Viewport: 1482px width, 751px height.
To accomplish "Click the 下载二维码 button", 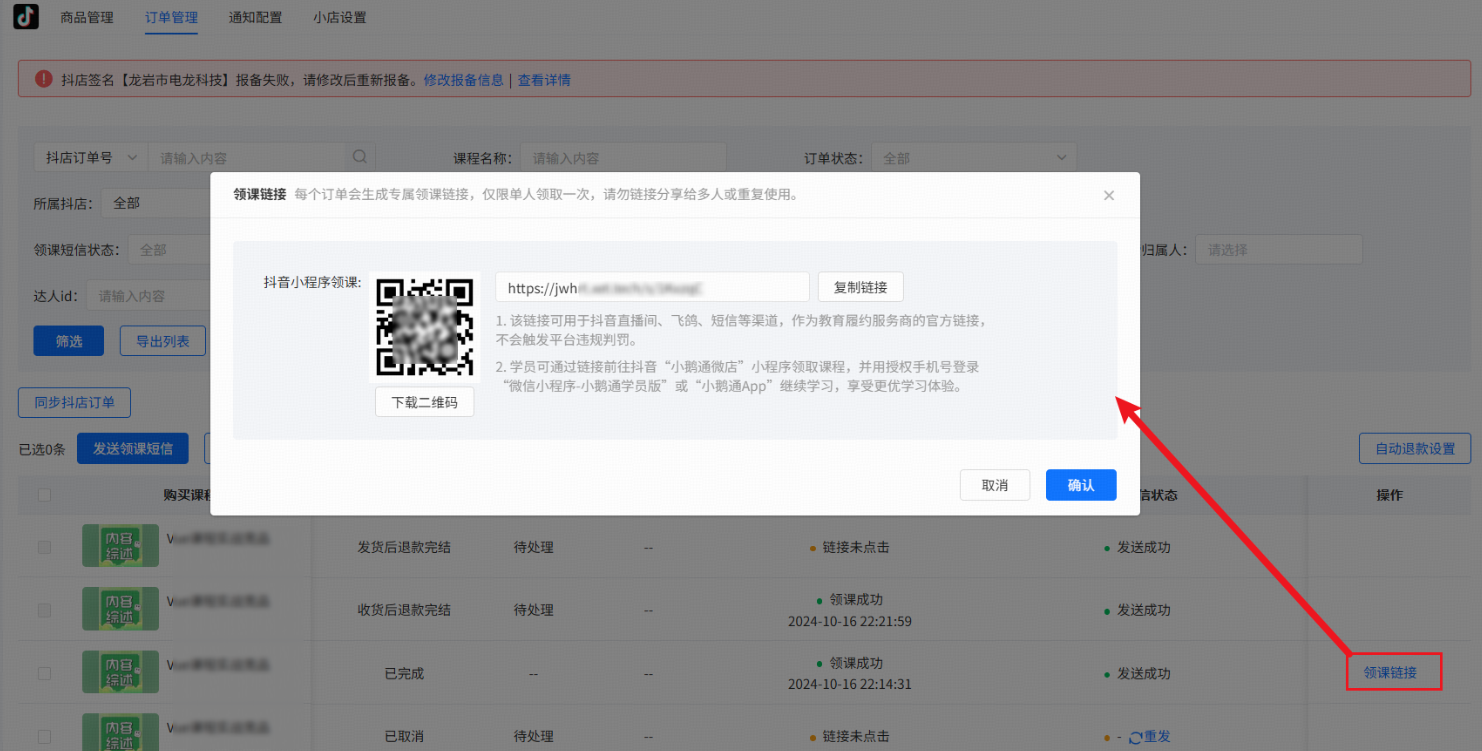I will [424, 401].
